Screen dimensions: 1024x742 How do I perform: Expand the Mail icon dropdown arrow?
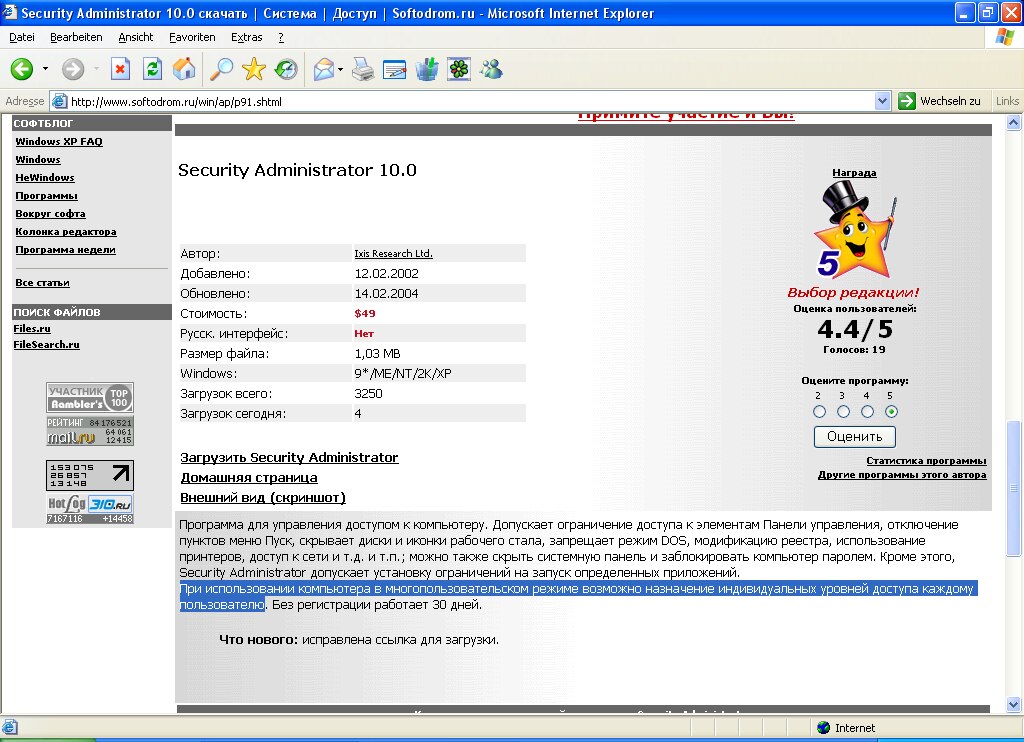point(341,69)
